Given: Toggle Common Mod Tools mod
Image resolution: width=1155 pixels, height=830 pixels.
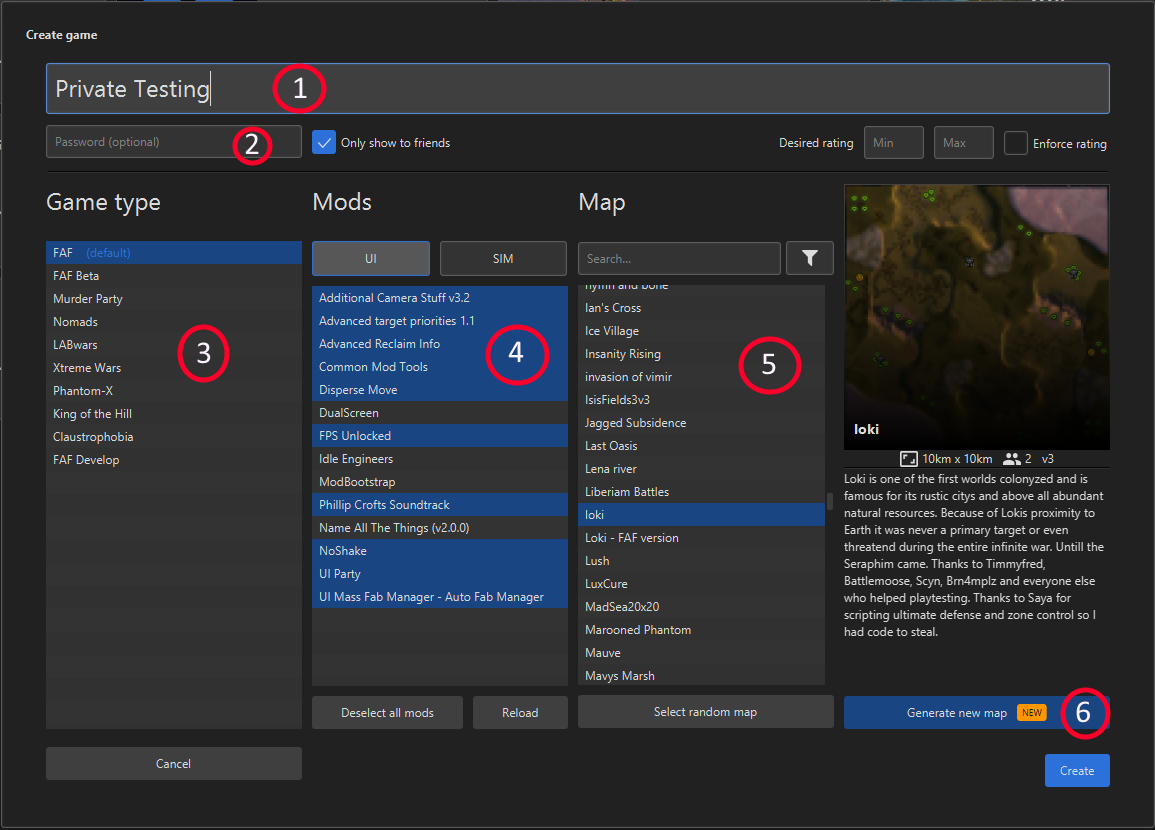Looking at the screenshot, I should (440, 367).
